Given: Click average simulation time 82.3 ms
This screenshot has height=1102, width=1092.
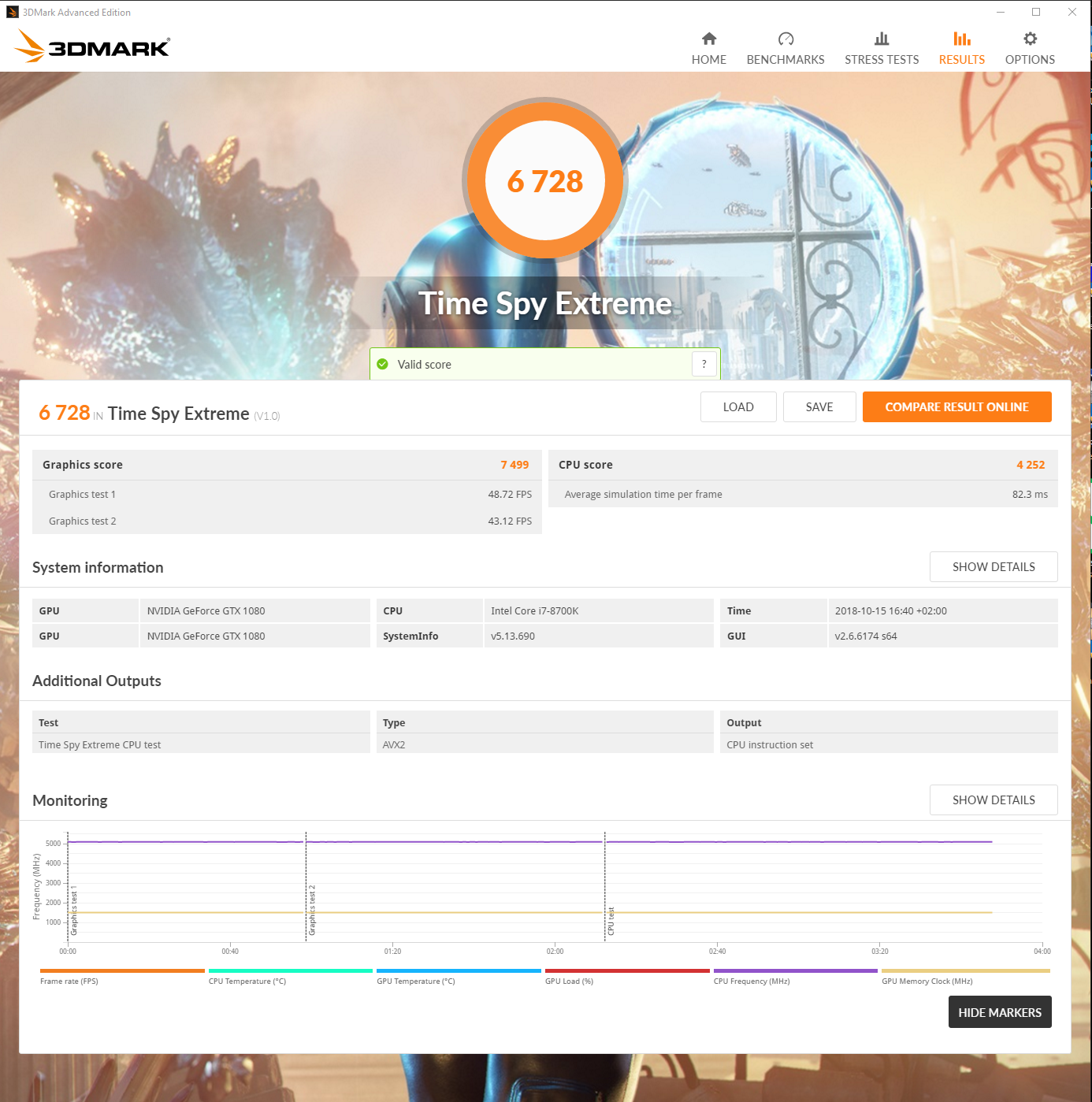Looking at the screenshot, I should pos(1030,494).
